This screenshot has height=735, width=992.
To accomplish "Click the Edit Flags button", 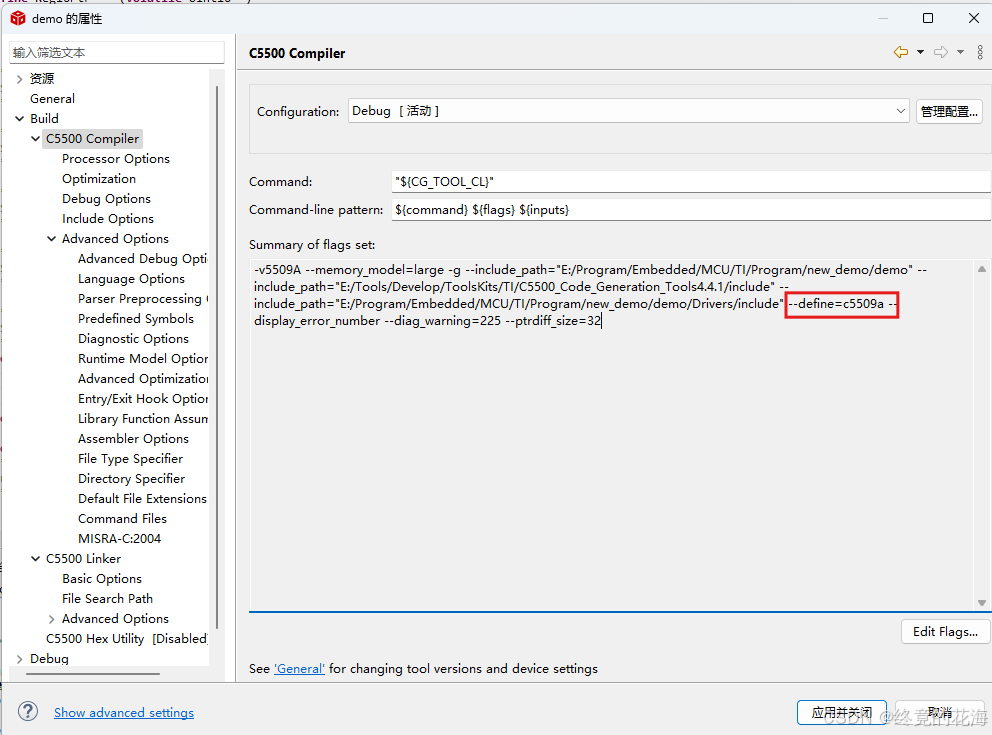I will [x=945, y=632].
